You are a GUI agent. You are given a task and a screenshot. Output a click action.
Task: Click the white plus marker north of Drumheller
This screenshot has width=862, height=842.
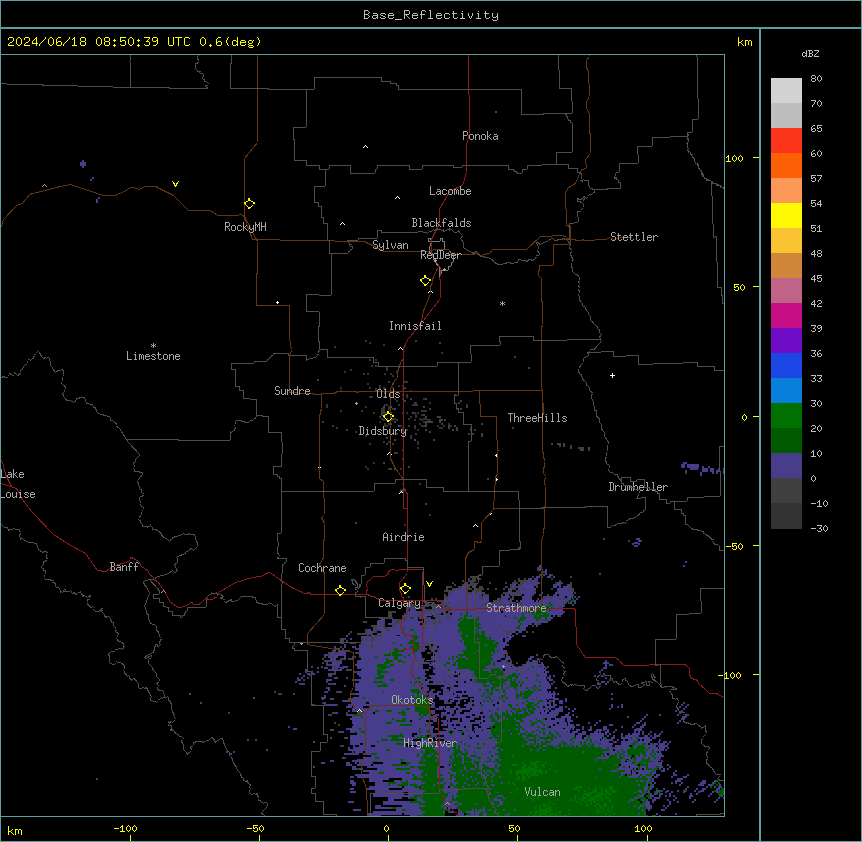612,375
